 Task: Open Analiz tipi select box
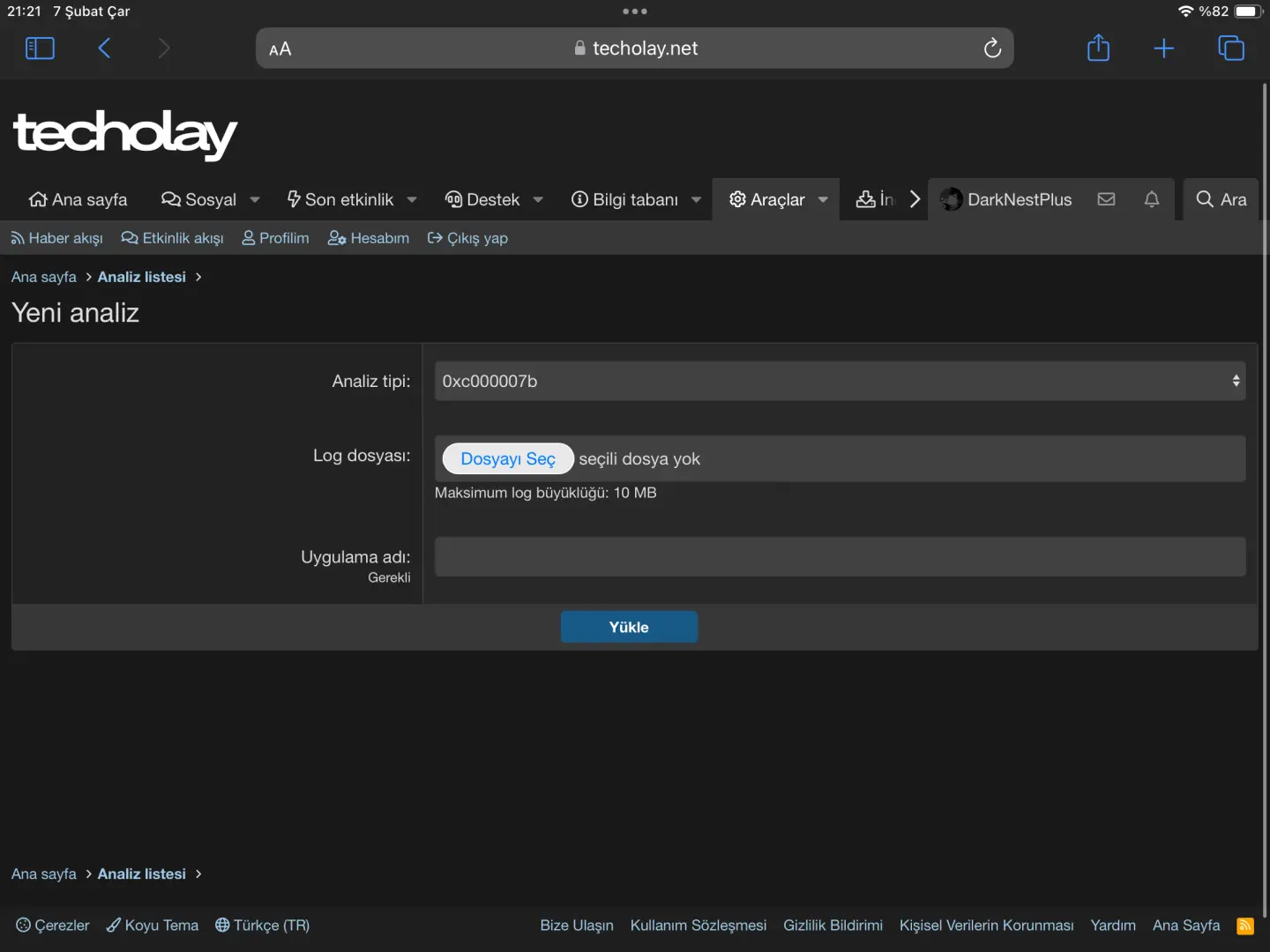click(840, 381)
